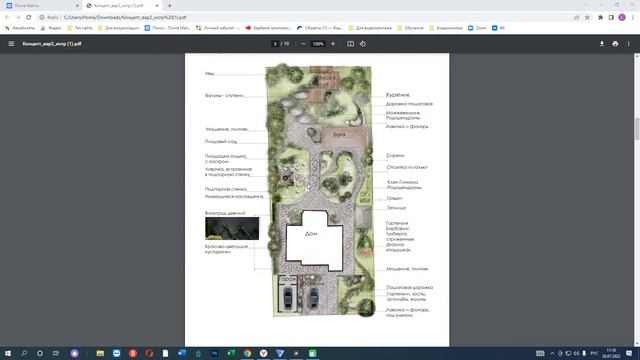Zoom out of the PDF document
Image resolution: width=640 pixels, height=360 pixels.
pos(303,44)
